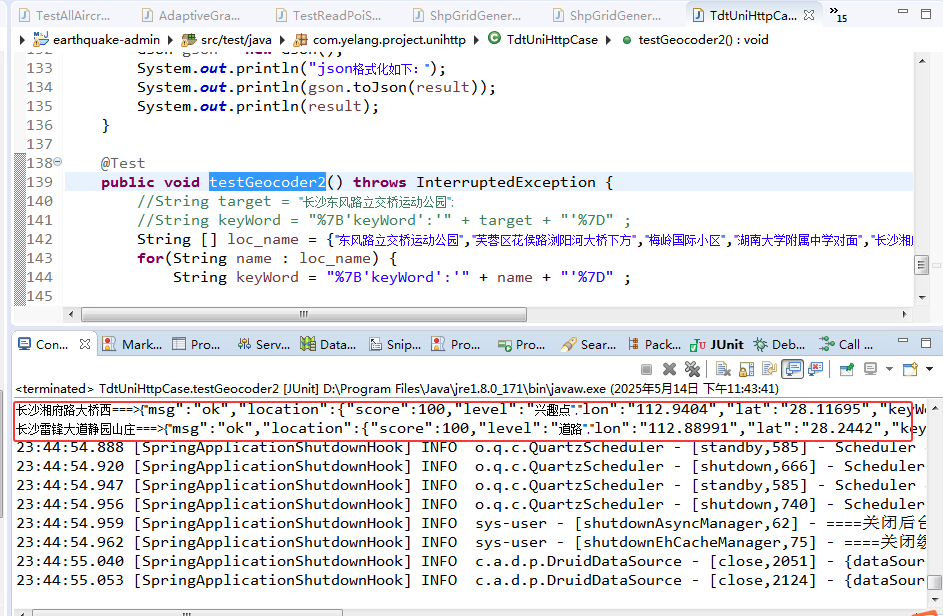Click the src/test/java source folder icon
The height and width of the screenshot is (616, 943).
click(x=189, y=40)
